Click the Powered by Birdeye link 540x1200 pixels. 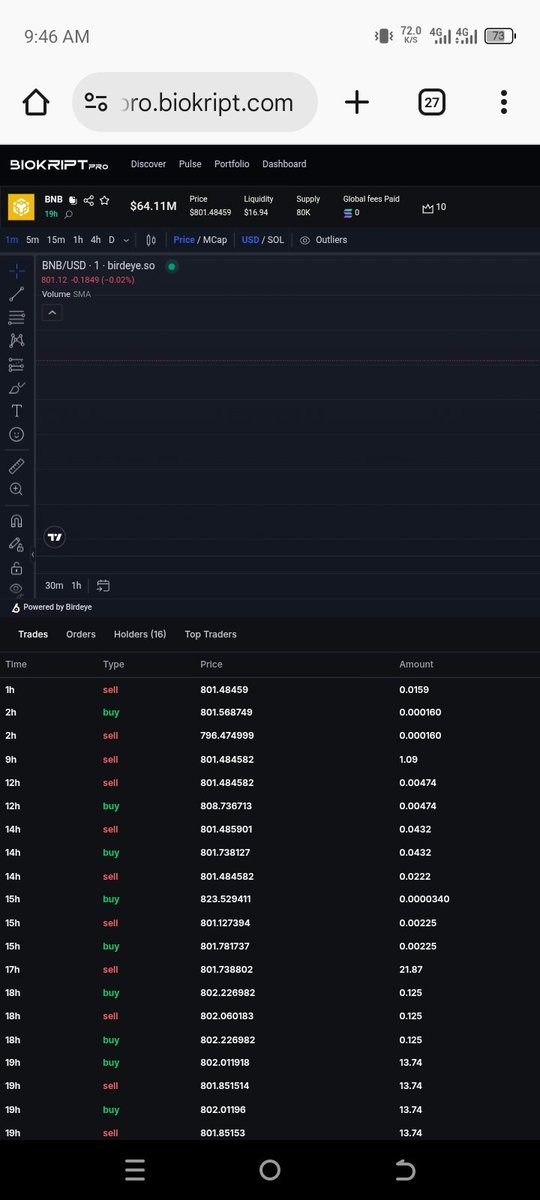pyautogui.click(x=52, y=607)
